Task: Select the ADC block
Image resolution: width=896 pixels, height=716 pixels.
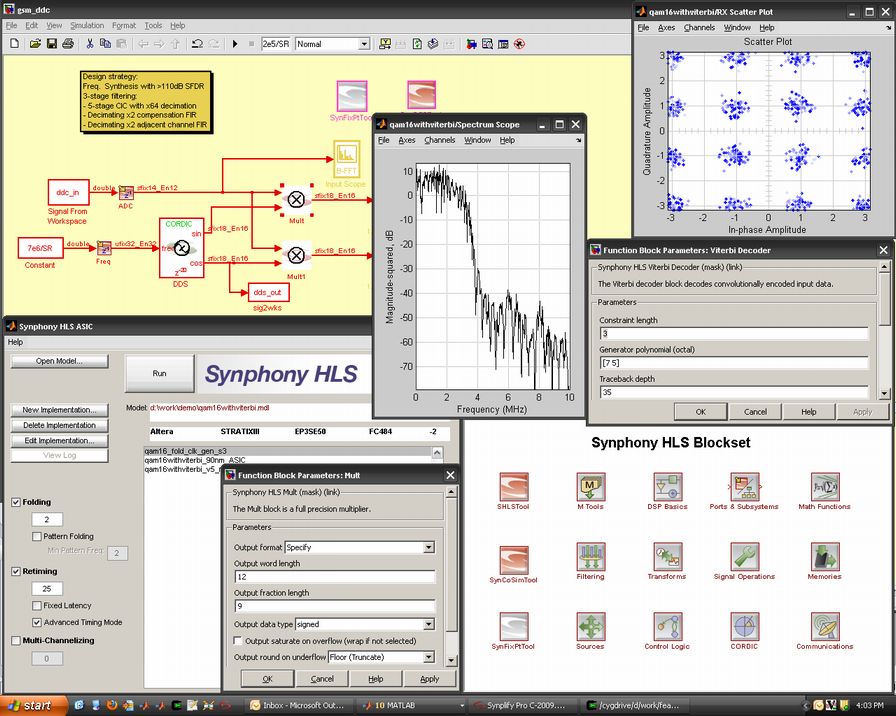Action: tap(126, 193)
